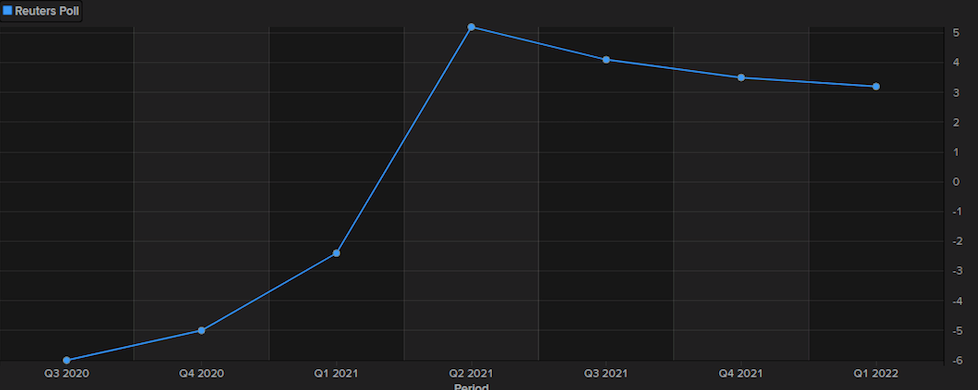Click the Q4 2021 x-axis label
978x390 pixels.
pos(741,374)
